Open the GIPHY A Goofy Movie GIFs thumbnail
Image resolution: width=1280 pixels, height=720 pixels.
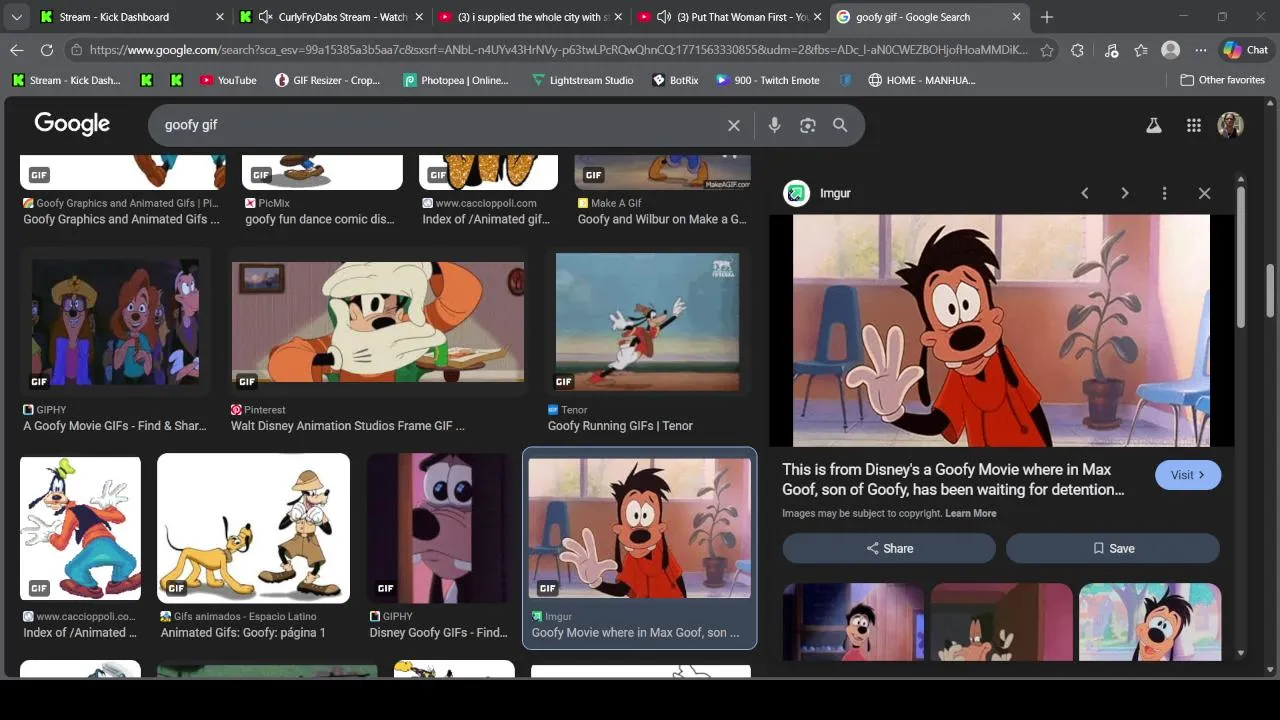115,323
